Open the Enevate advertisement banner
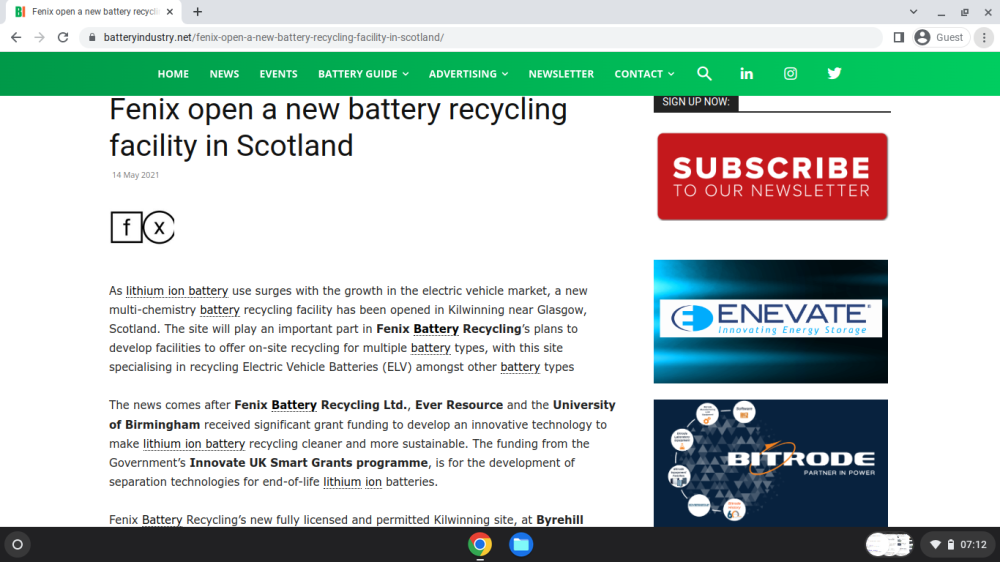The width and height of the screenshot is (1000, 562). (770, 322)
